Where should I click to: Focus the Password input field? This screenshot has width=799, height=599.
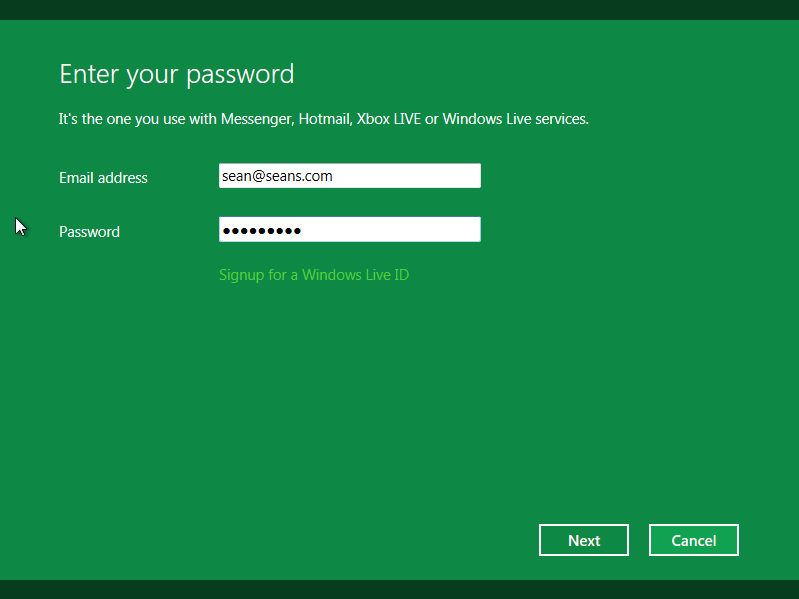coord(349,230)
